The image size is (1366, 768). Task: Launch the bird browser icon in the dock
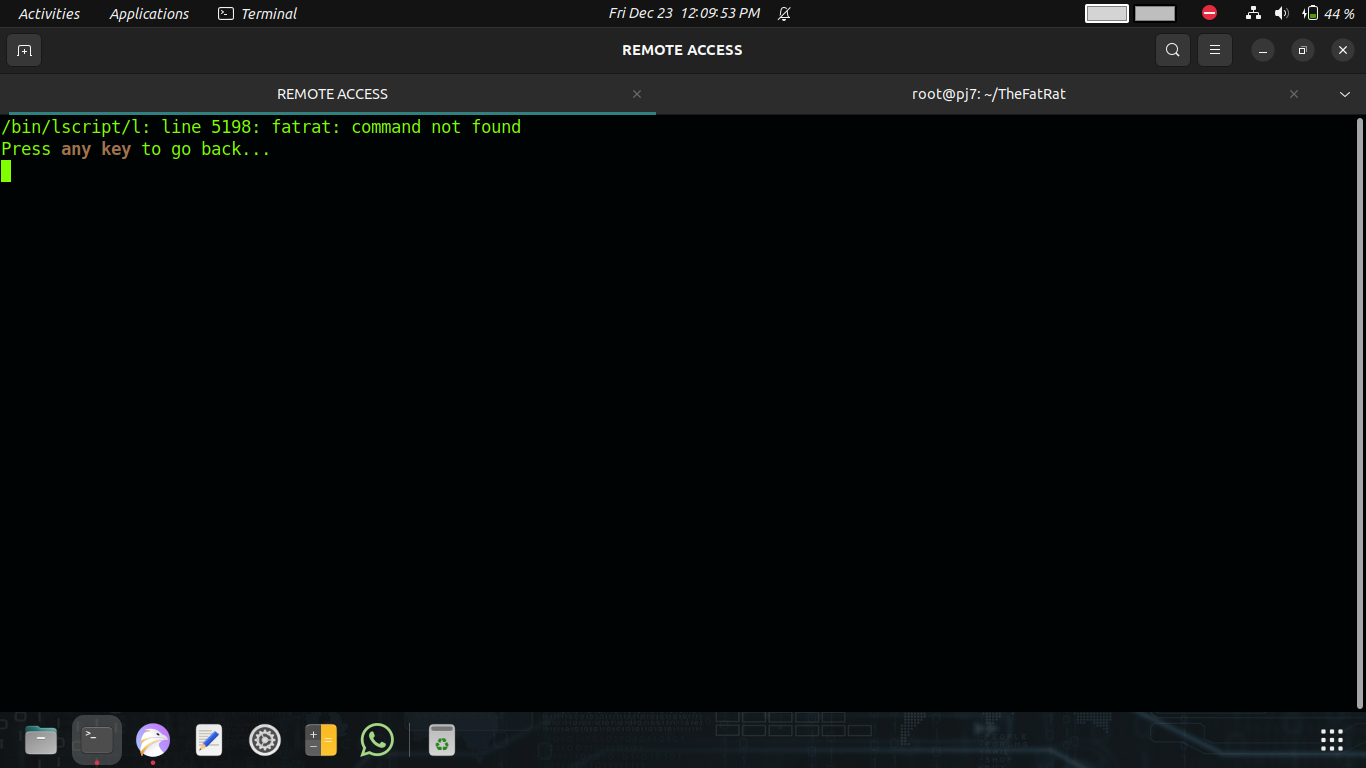pyautogui.click(x=152, y=740)
